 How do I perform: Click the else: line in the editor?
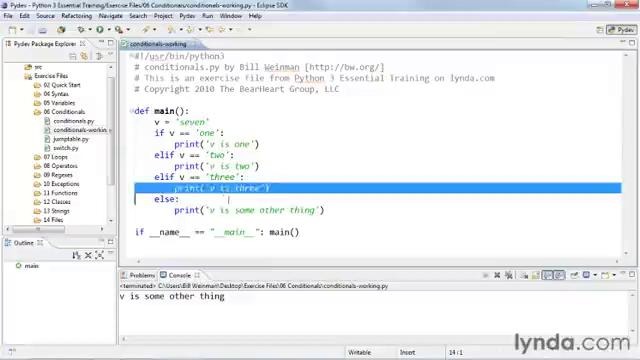coord(167,199)
